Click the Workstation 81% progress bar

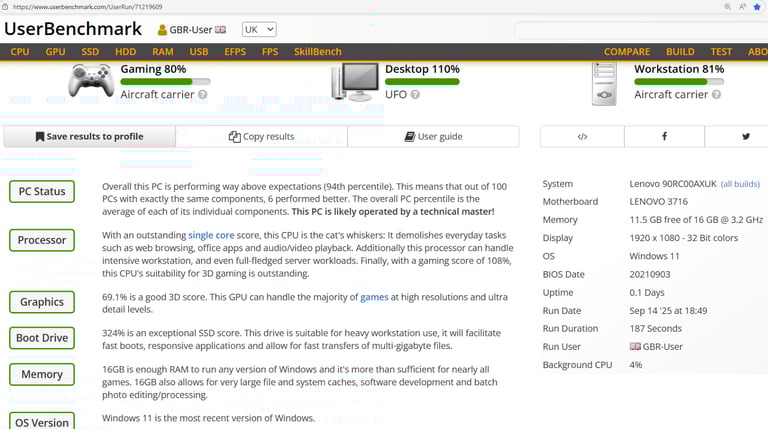679,82
